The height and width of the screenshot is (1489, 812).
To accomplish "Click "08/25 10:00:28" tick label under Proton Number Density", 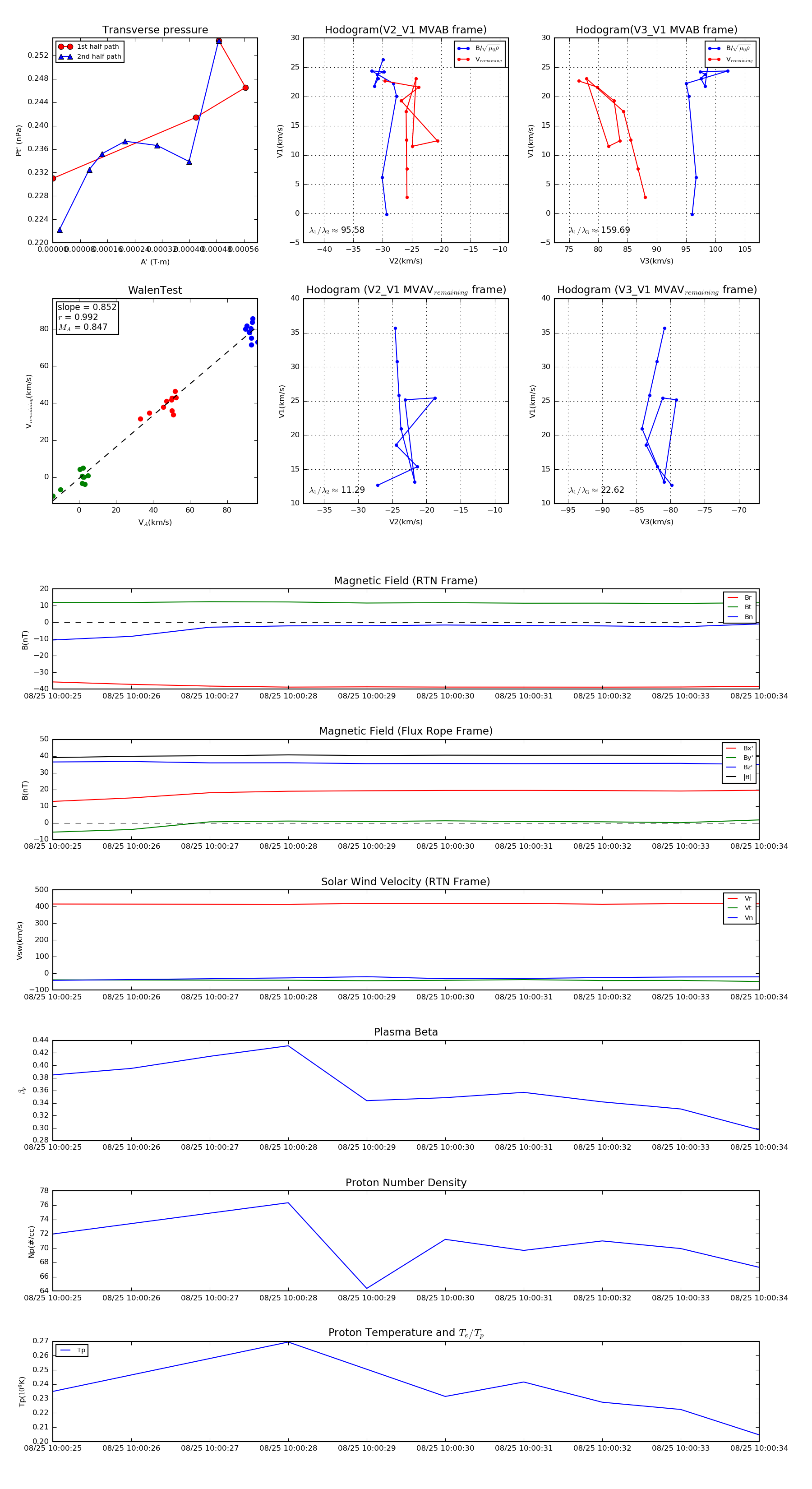I will pyautogui.click(x=288, y=1298).
